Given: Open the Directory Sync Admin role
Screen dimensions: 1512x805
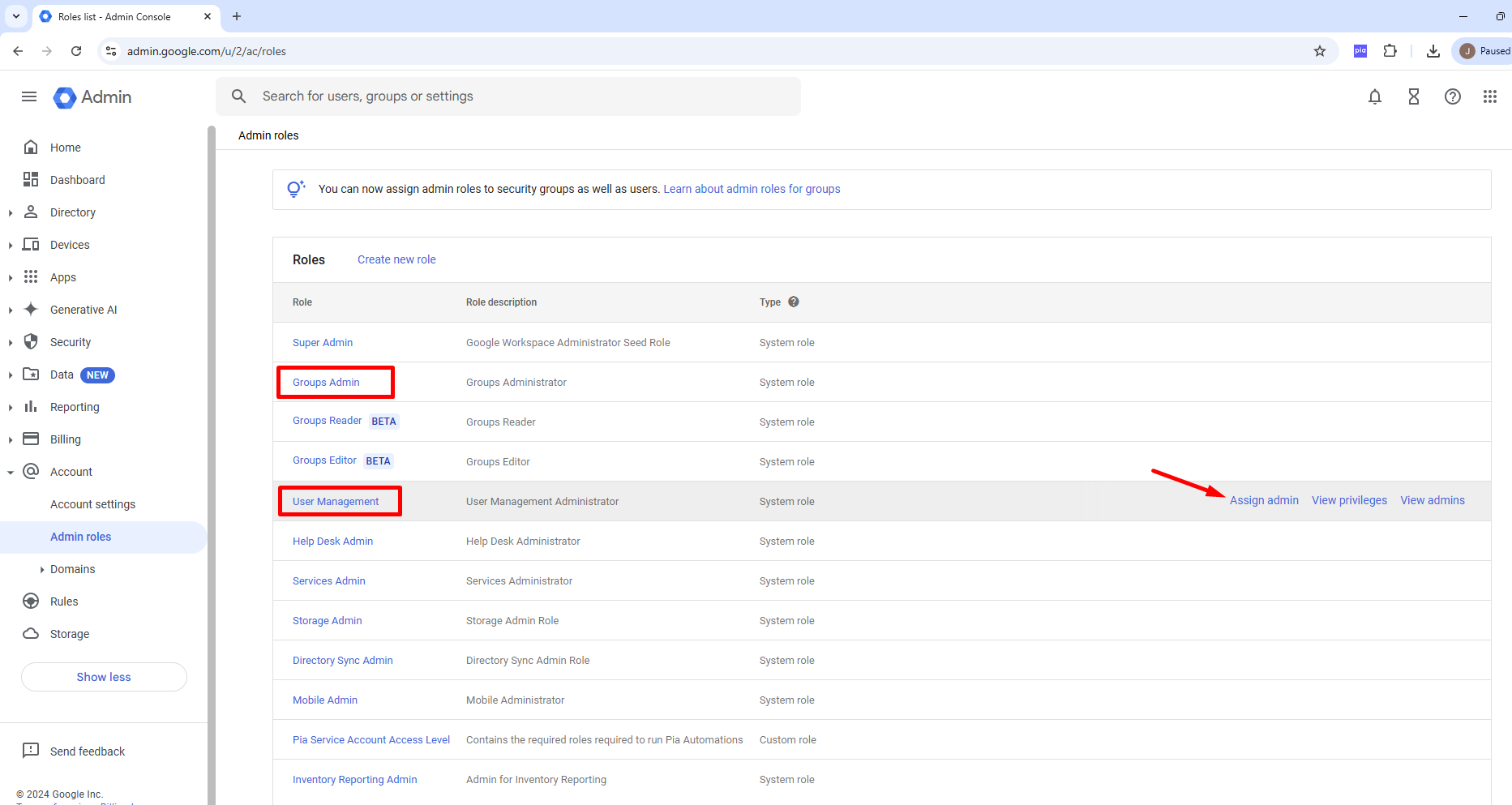Looking at the screenshot, I should [x=342, y=660].
